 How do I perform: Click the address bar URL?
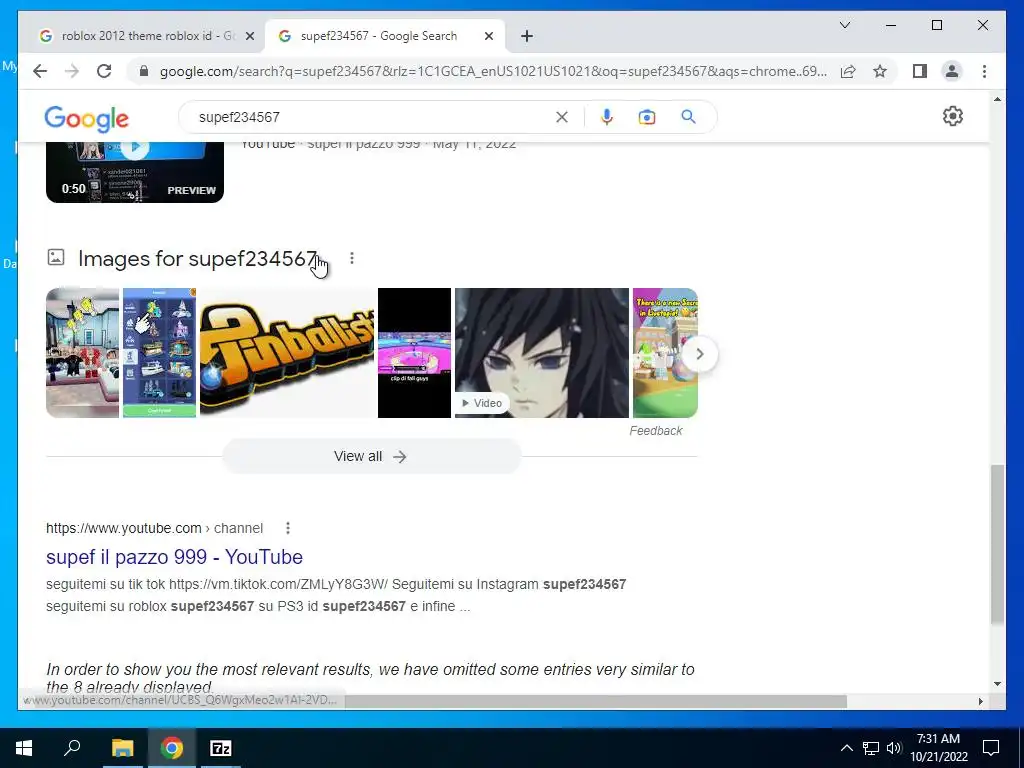(493, 71)
